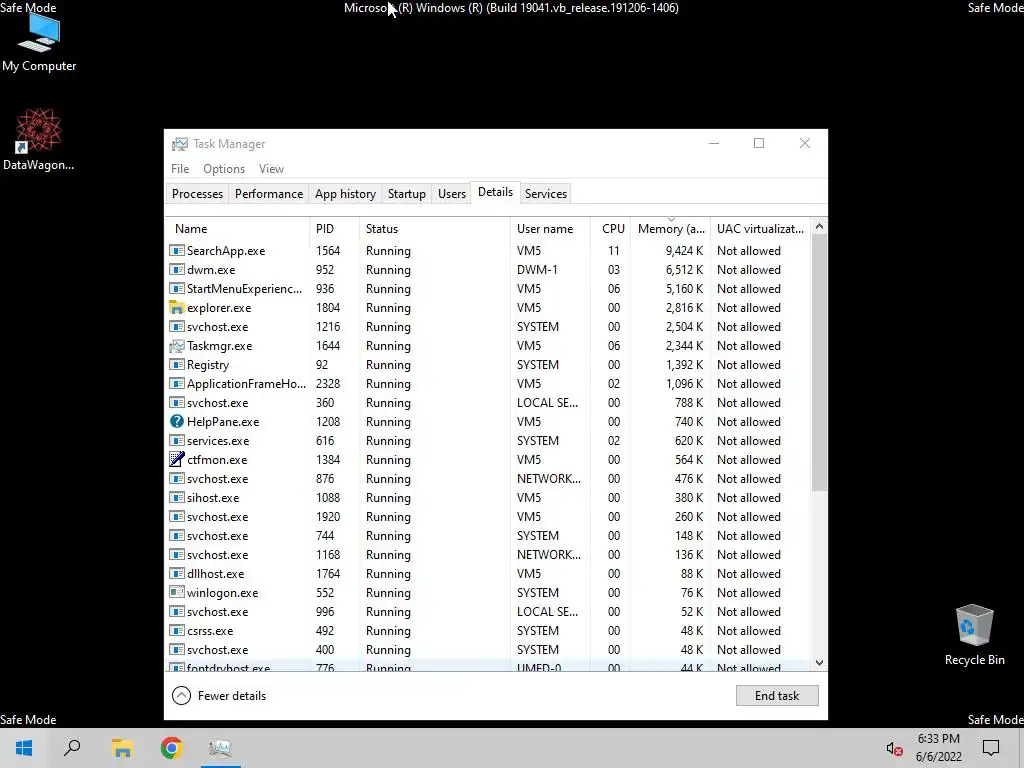Switch to the App history tab
1024x768 pixels.
point(345,194)
